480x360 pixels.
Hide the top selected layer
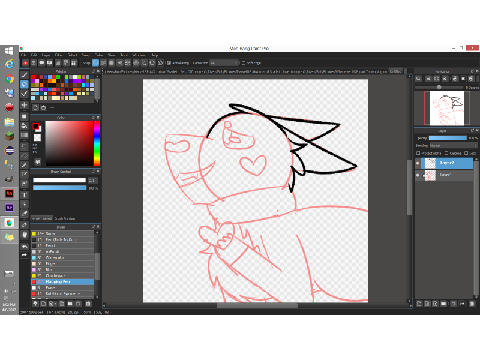(x=418, y=163)
